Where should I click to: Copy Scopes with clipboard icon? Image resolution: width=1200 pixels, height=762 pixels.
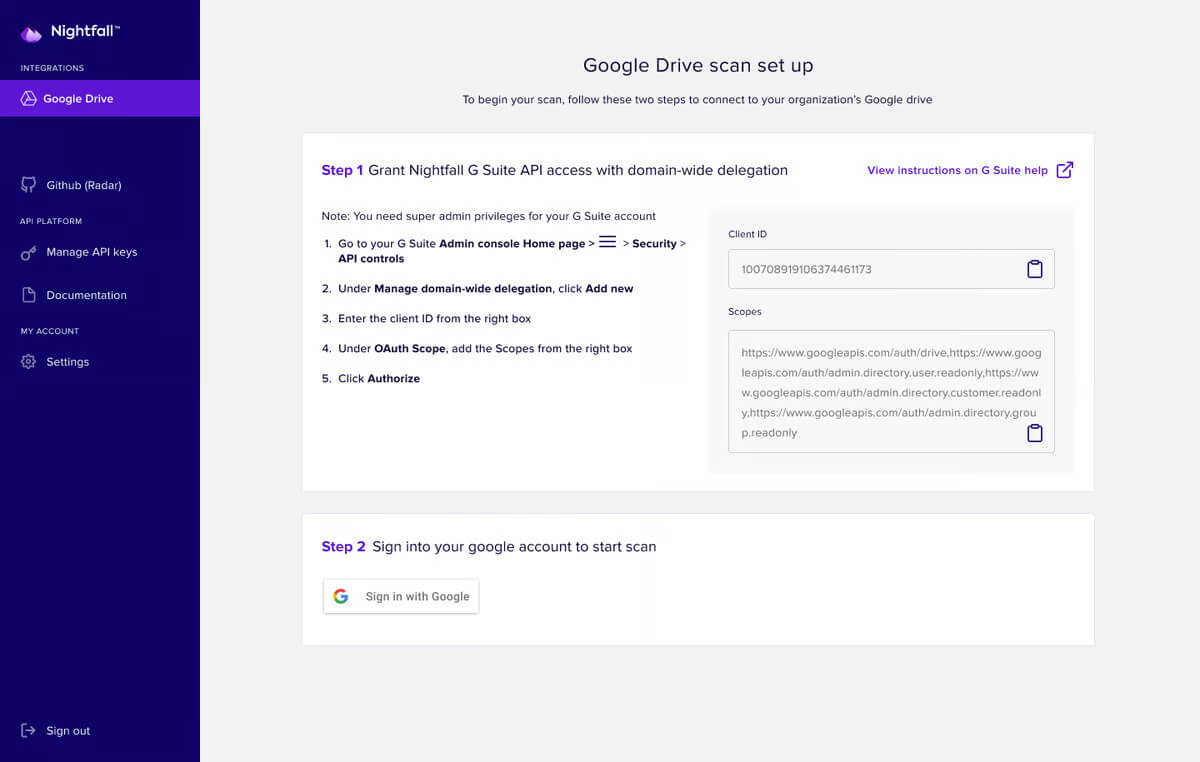(x=1035, y=433)
